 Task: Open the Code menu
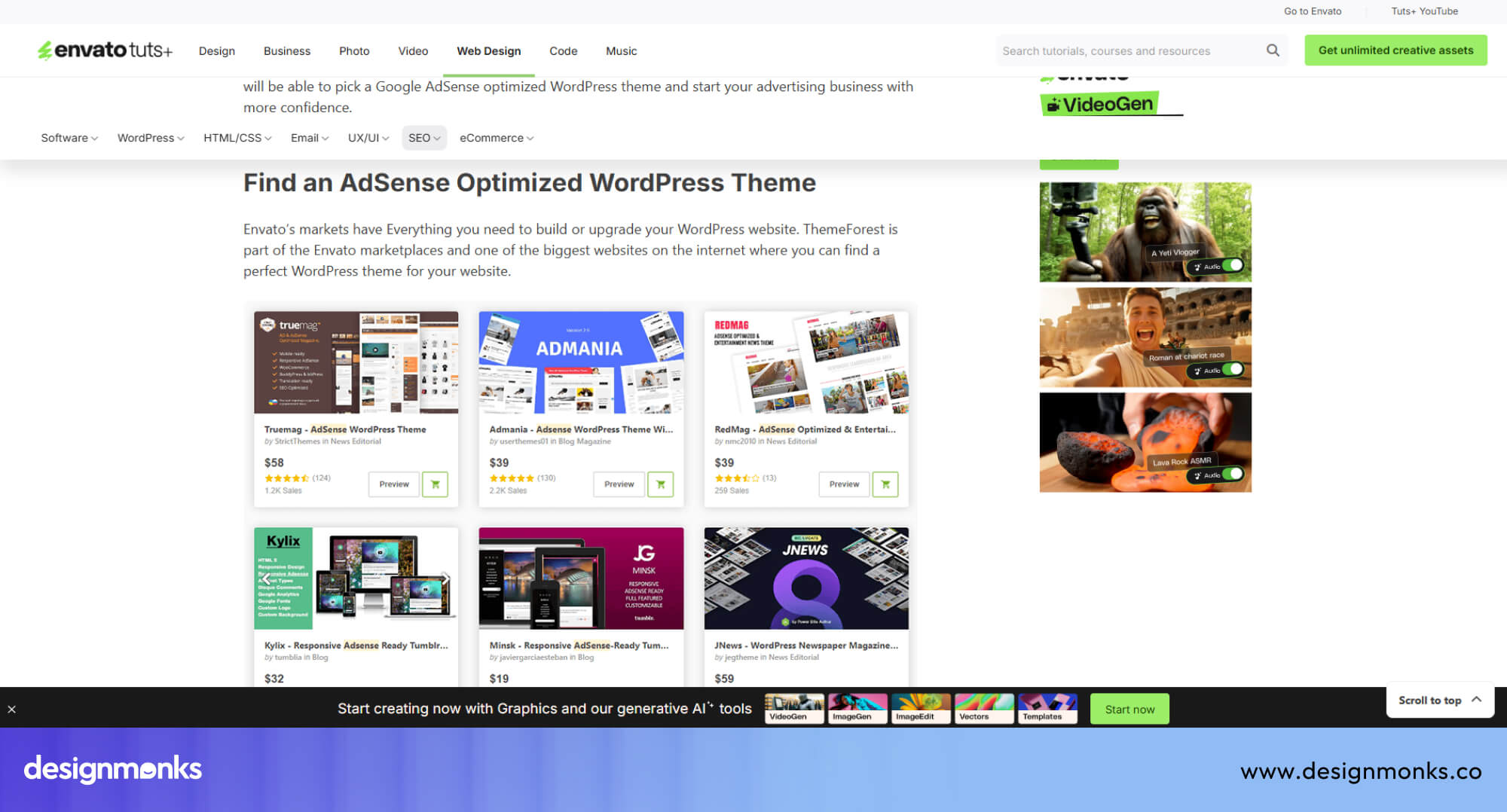click(564, 50)
